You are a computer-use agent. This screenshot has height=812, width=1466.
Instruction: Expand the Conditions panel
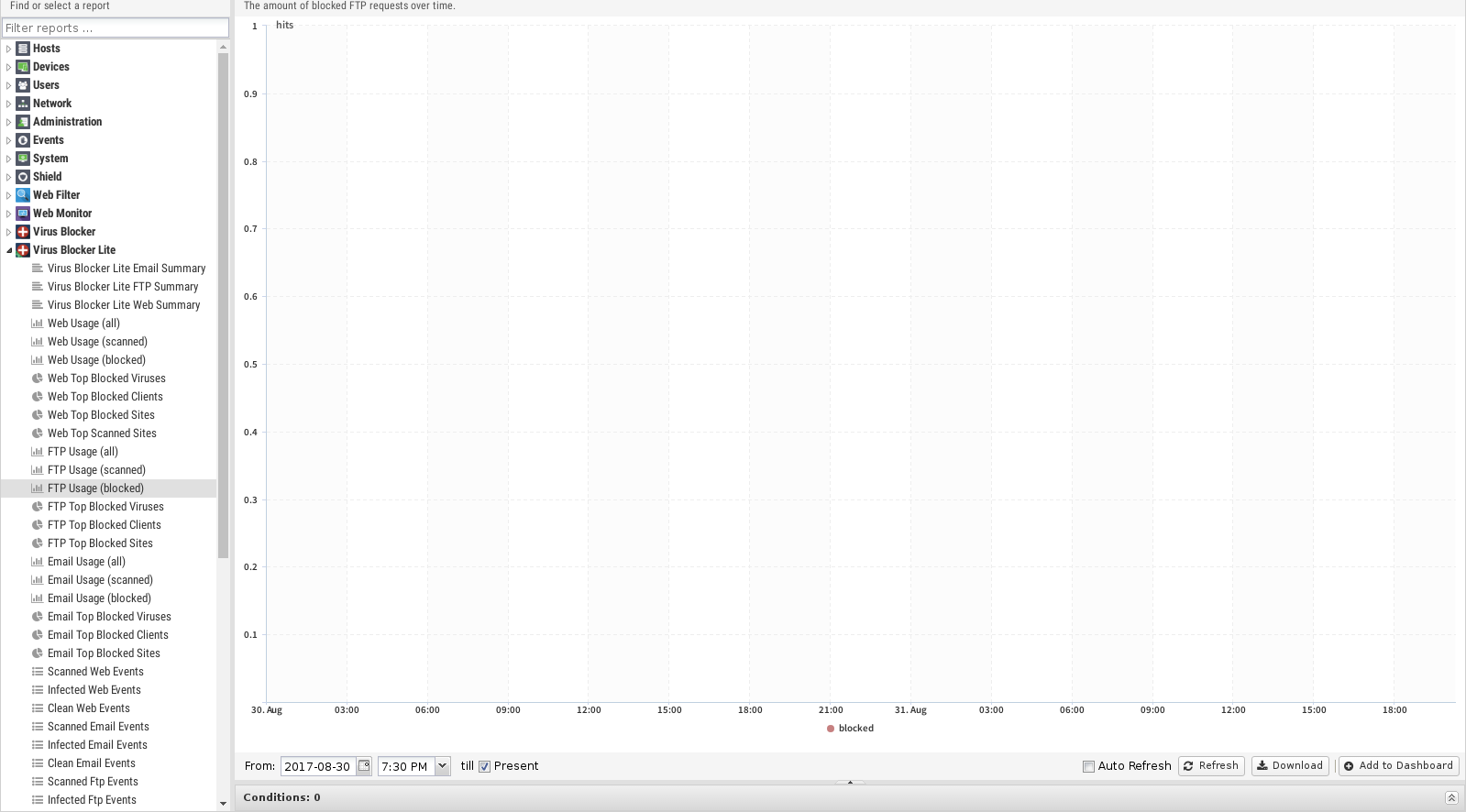pyautogui.click(x=1450, y=797)
